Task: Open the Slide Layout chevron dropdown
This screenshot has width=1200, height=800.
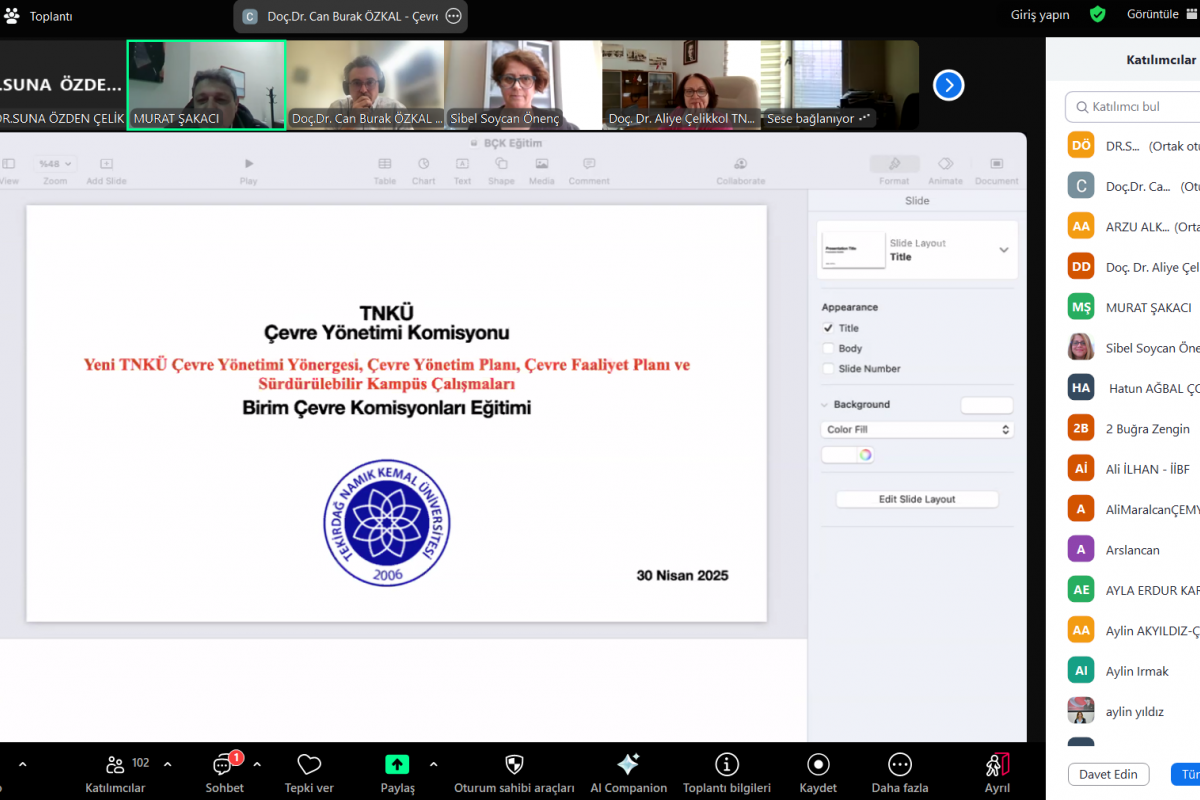Action: pos(1004,250)
